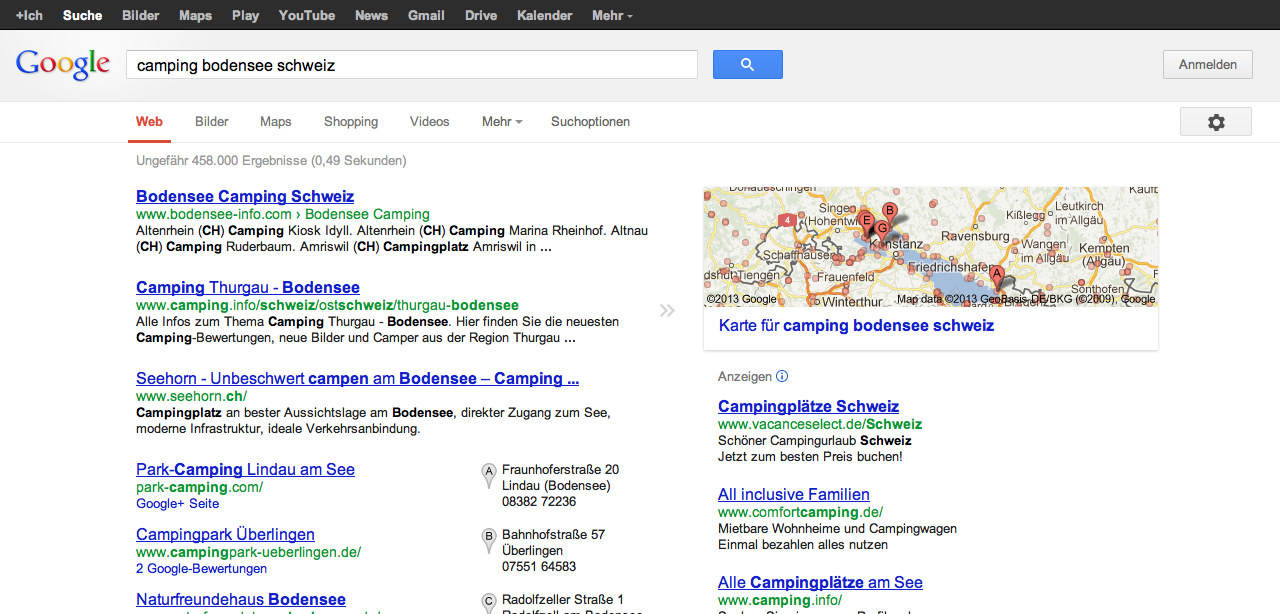Open the Bodensee Camping Schweiz result
This screenshot has height=614, width=1280.
245,197
